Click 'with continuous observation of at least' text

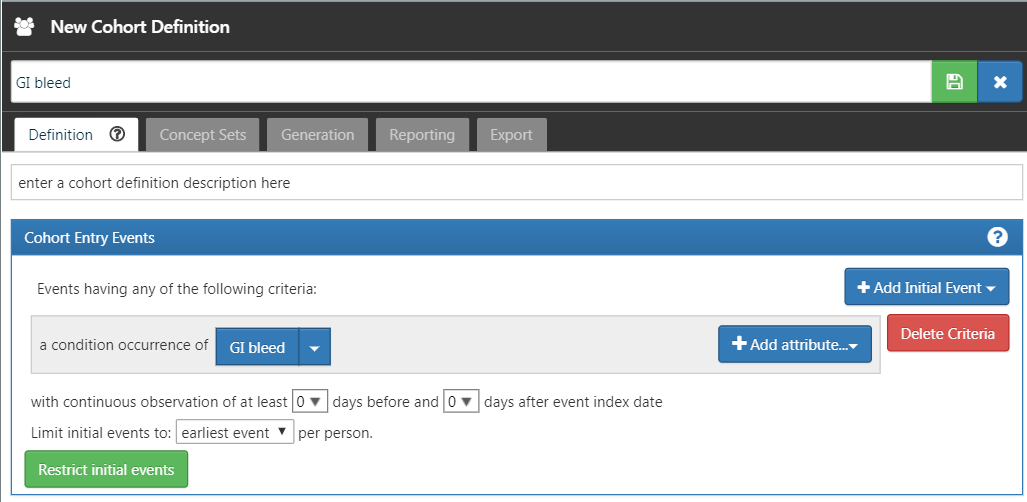click(x=159, y=402)
